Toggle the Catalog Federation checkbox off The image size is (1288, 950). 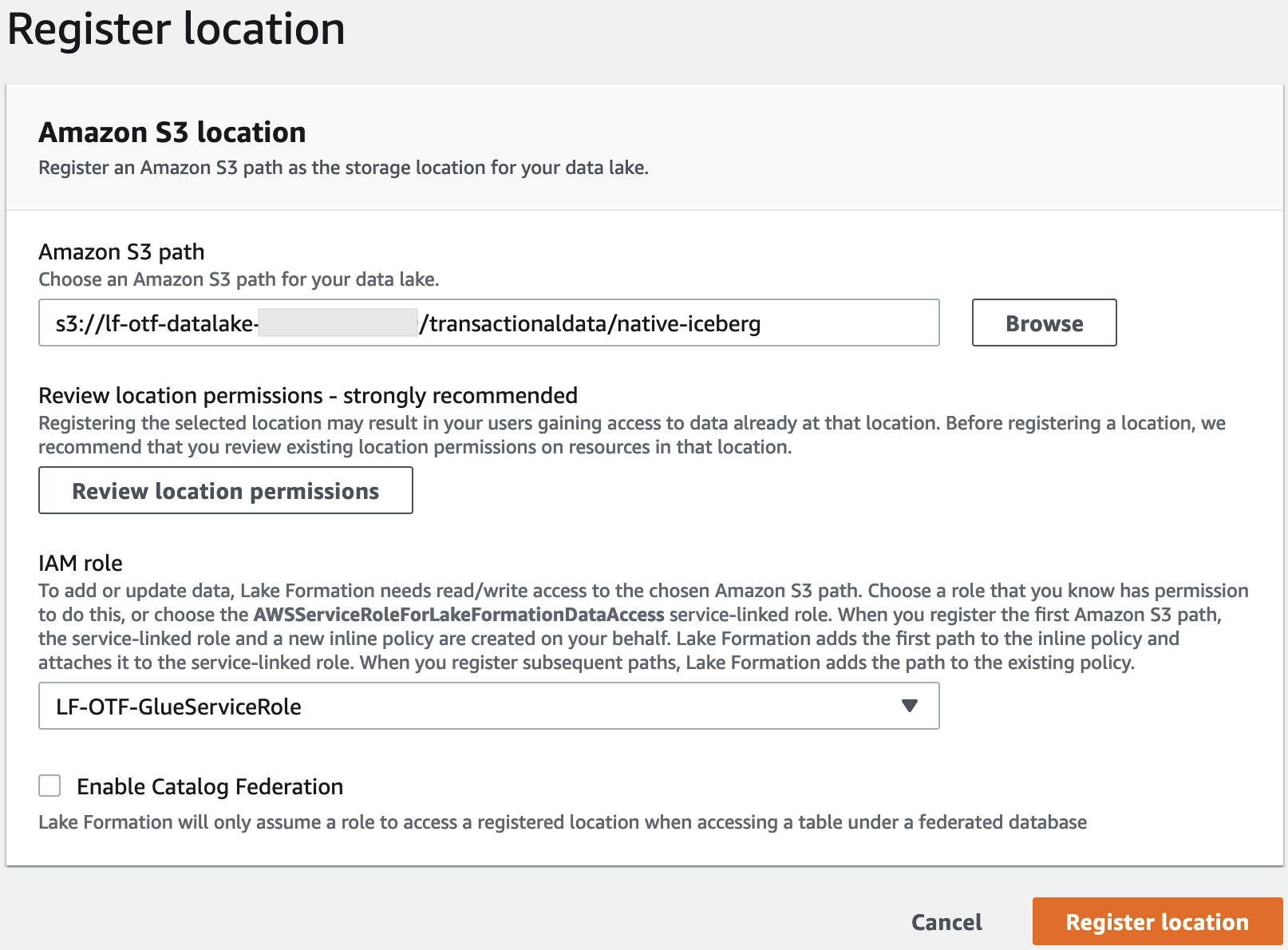(x=49, y=786)
